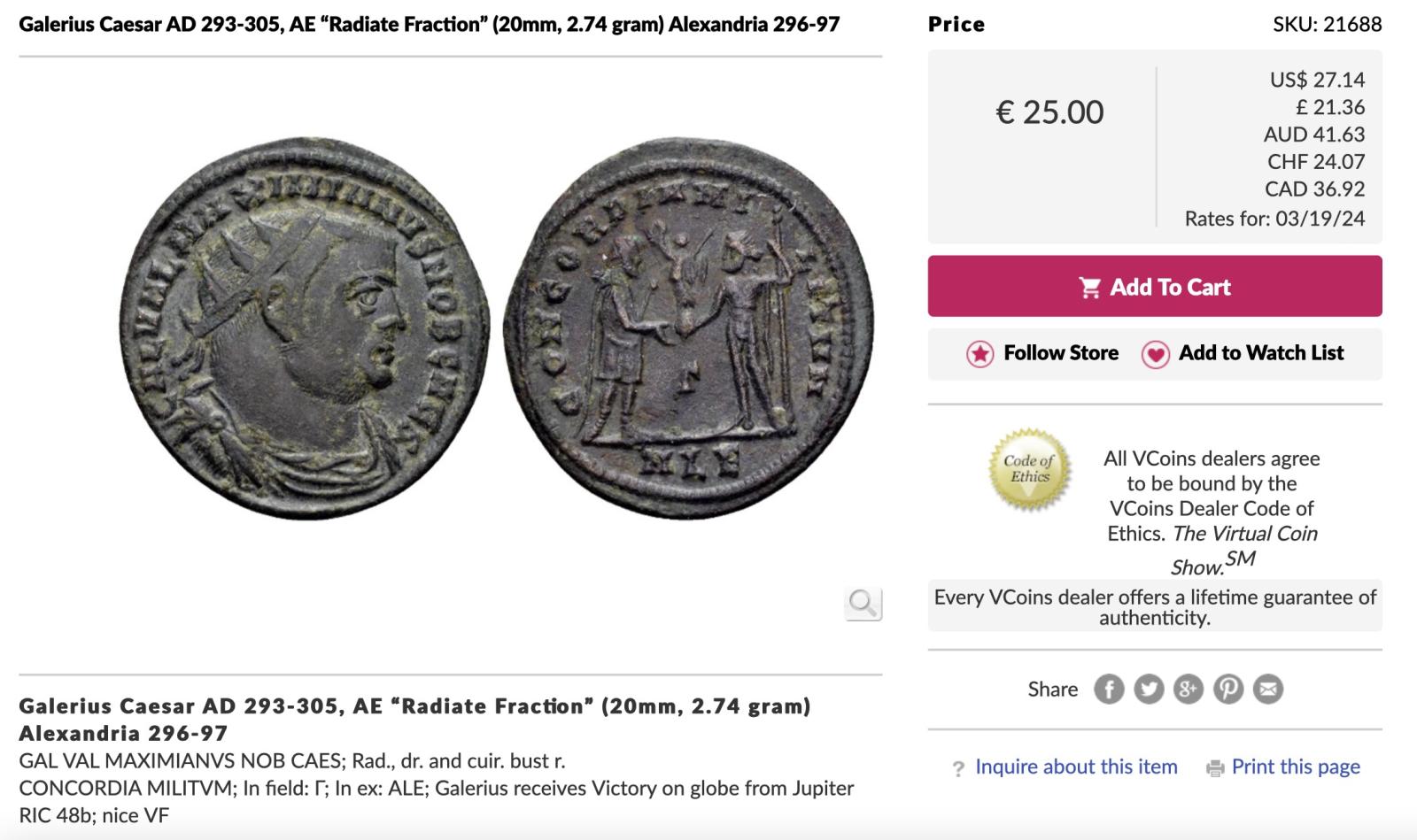Click the Follow Store star icon

tap(980, 354)
